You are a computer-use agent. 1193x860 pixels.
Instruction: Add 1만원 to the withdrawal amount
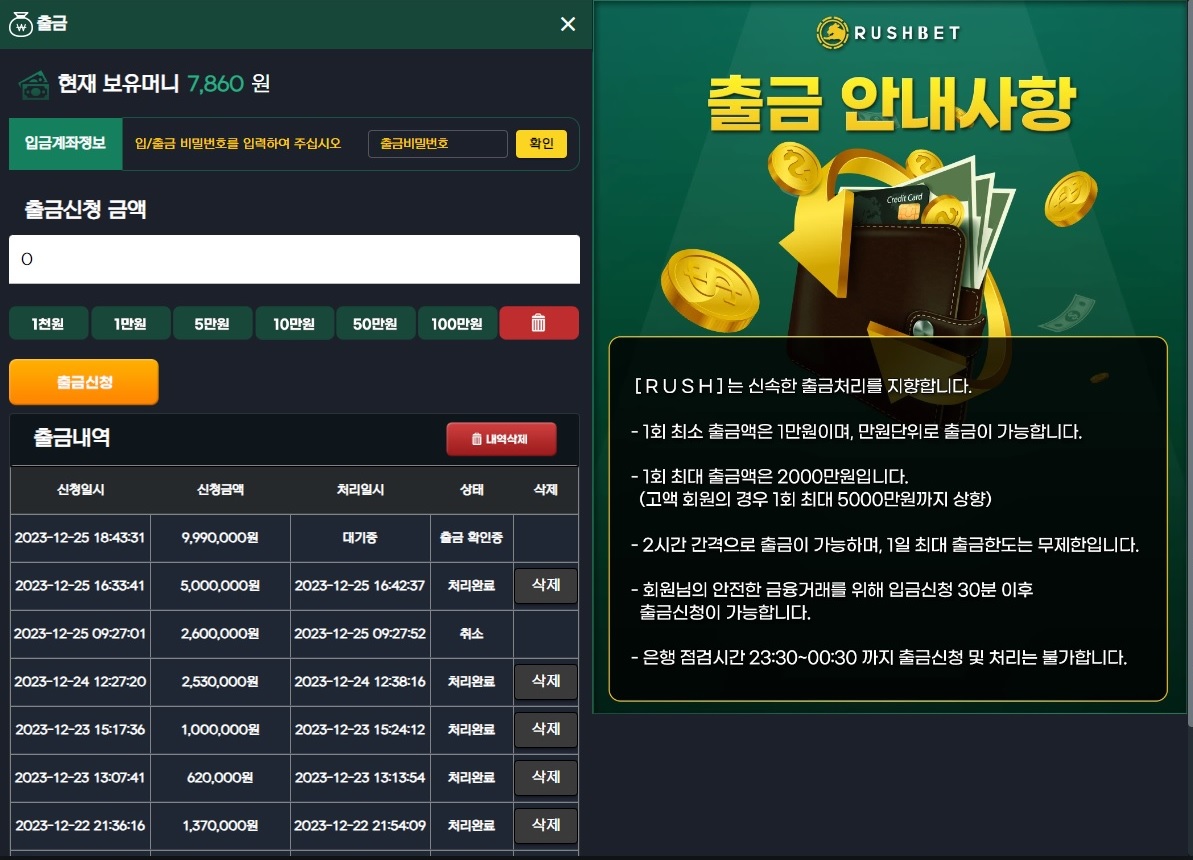pyautogui.click(x=130, y=323)
